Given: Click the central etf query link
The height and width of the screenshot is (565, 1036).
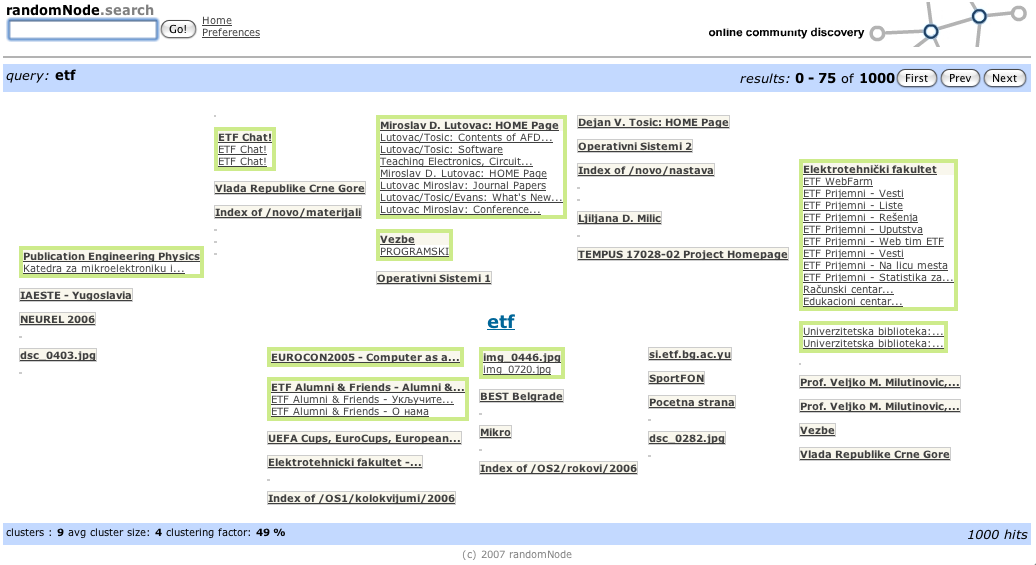Looking at the screenshot, I should point(501,322).
